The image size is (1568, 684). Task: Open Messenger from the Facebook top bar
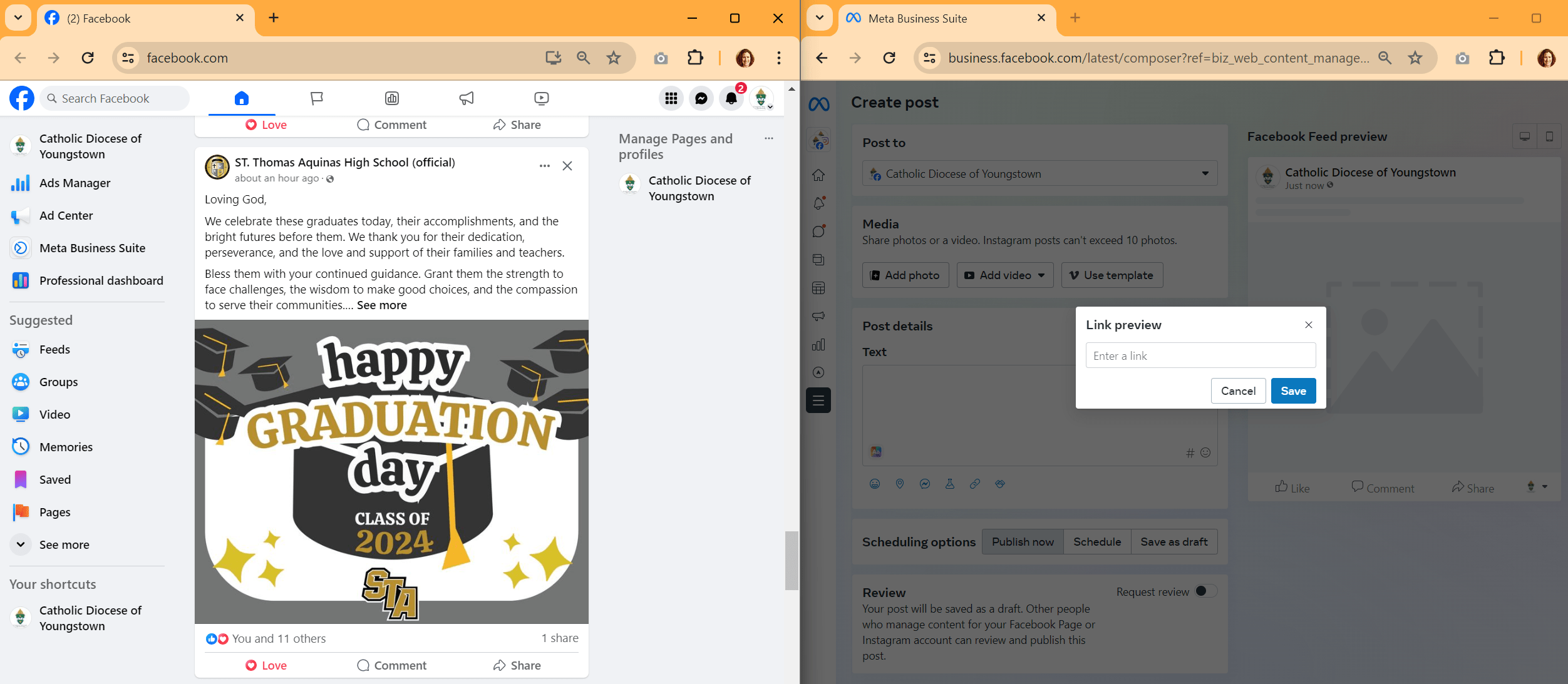(701, 98)
